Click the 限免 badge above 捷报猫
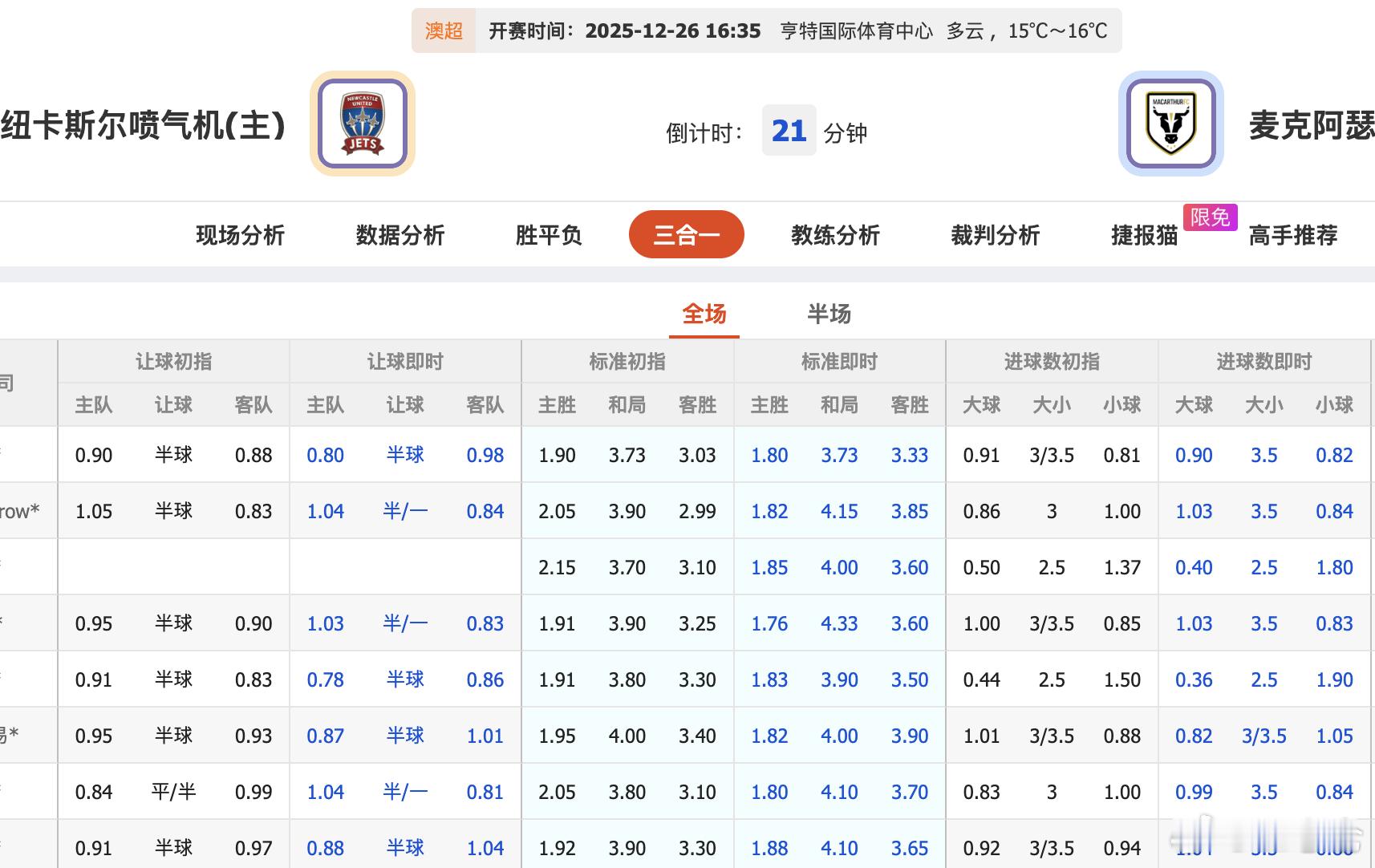The width and height of the screenshot is (1375, 868). pos(1210,218)
